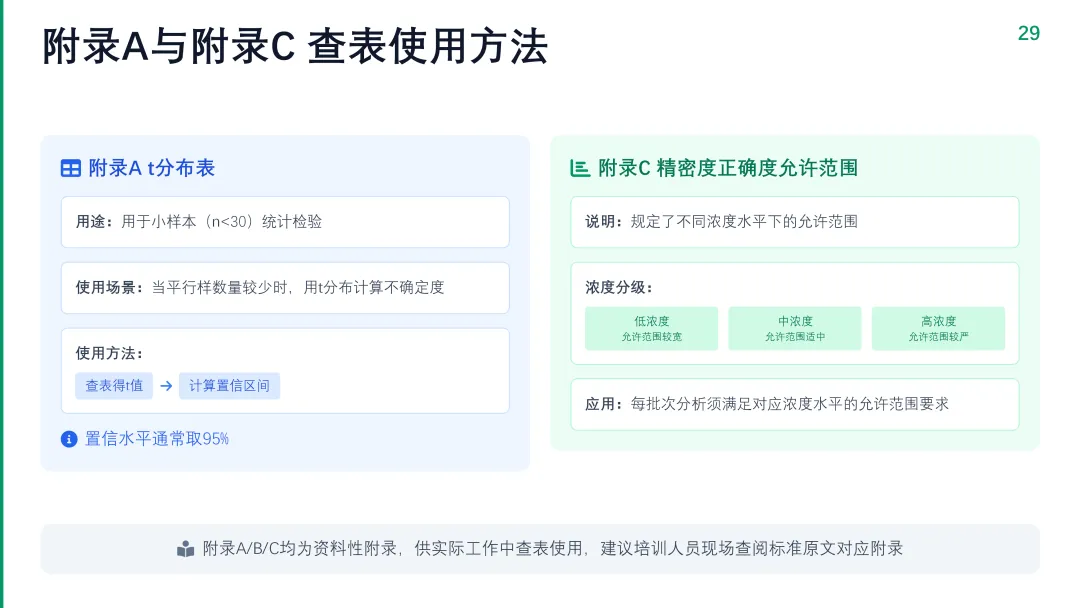Screen dimensions: 1080x608
Task: Select the 查表得t值 step chip
Action: pos(114,386)
